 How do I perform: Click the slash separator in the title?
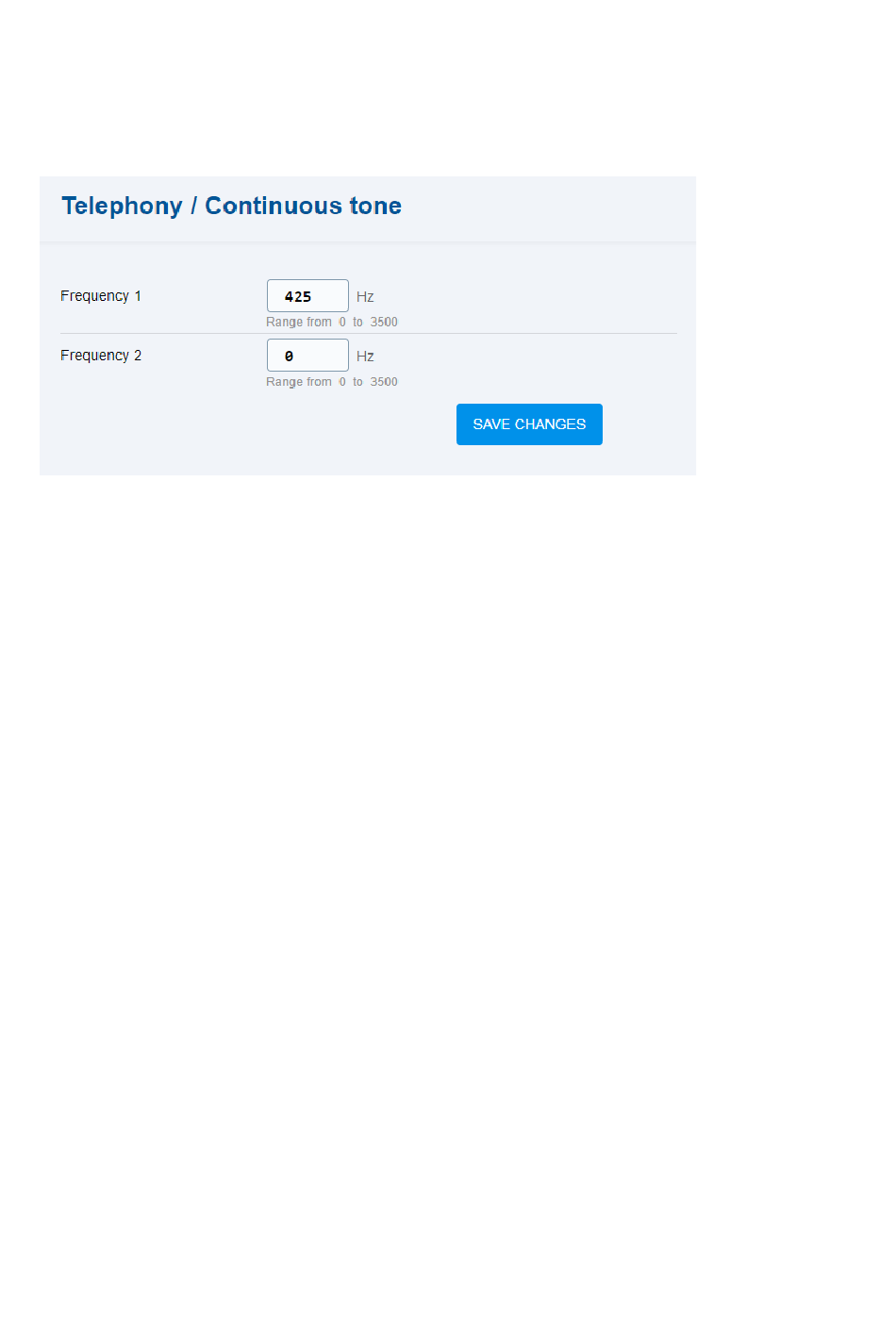(193, 206)
